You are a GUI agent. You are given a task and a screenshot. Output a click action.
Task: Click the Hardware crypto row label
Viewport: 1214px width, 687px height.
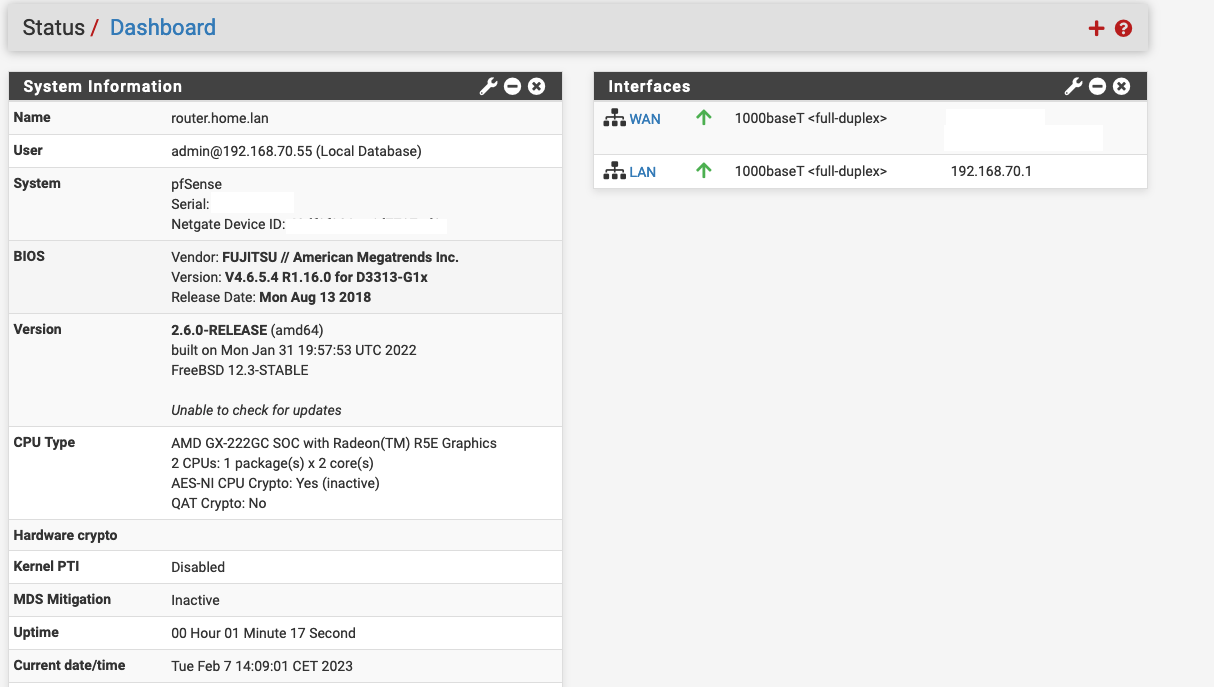[65, 535]
